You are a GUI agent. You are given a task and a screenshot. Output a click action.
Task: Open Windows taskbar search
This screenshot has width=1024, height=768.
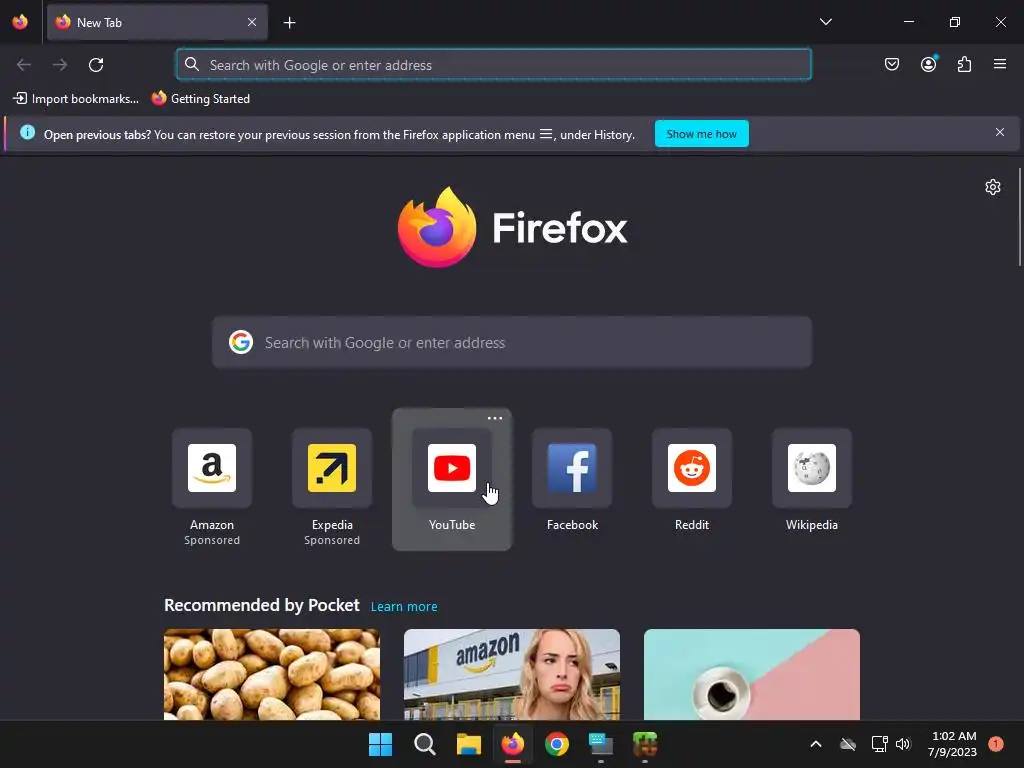(425, 744)
